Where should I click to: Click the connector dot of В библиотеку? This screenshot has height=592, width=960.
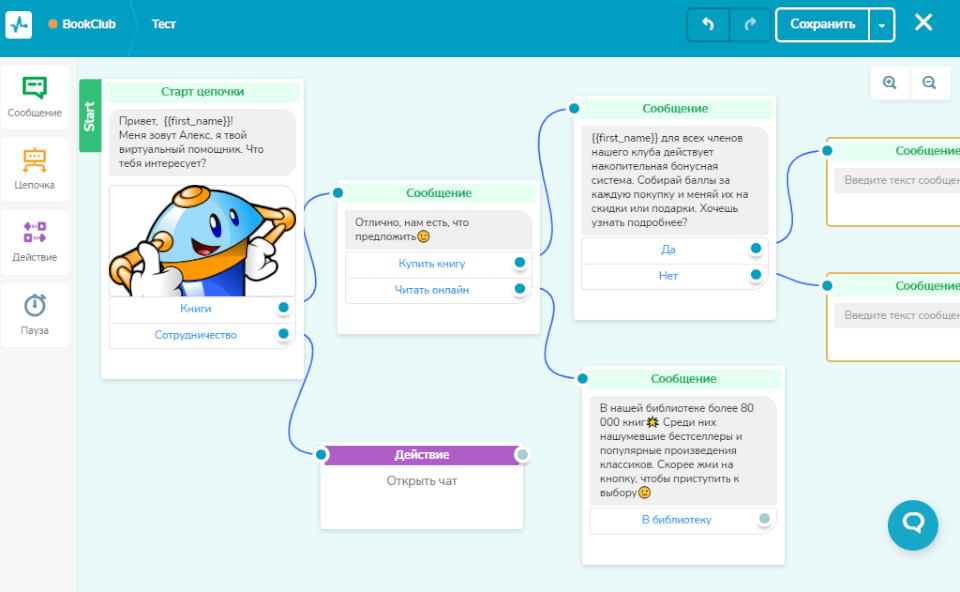tap(765, 519)
